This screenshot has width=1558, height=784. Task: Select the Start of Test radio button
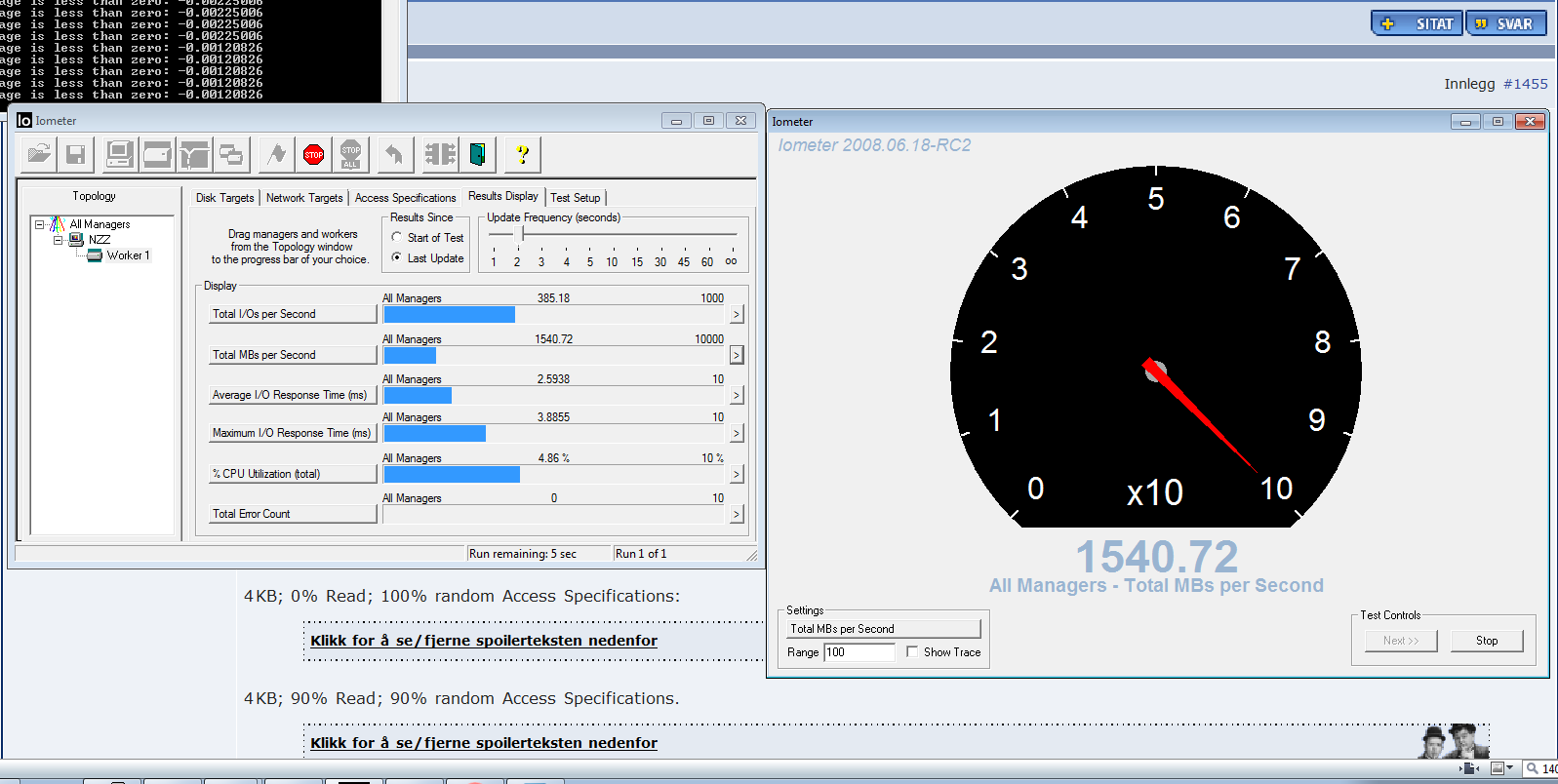click(x=397, y=237)
